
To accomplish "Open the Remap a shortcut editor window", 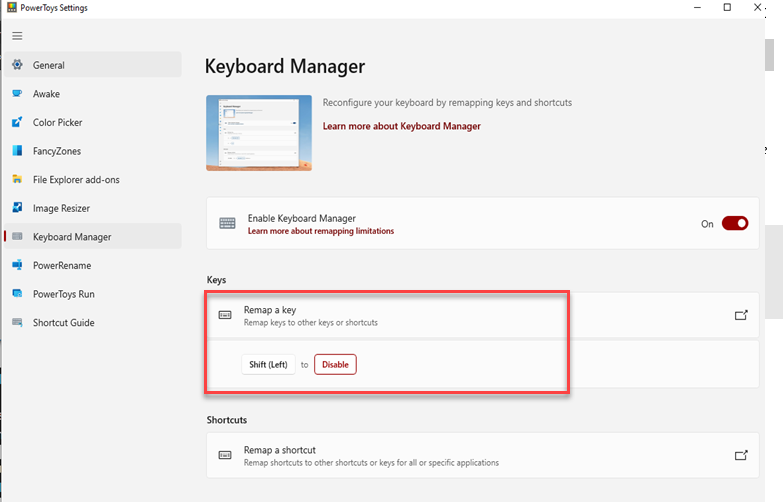I will 741,455.
